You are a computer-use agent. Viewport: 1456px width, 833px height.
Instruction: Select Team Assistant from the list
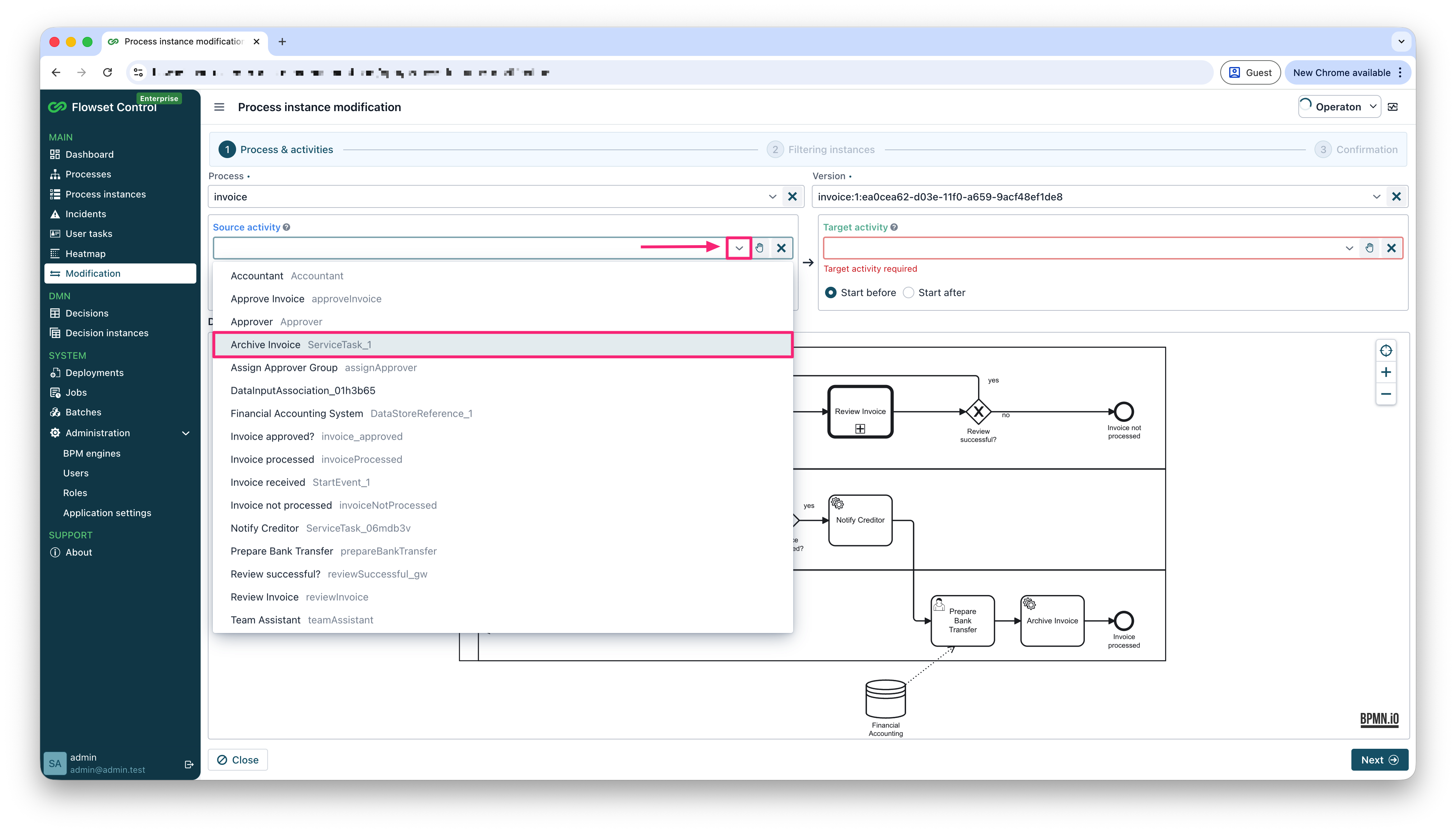[x=503, y=620]
